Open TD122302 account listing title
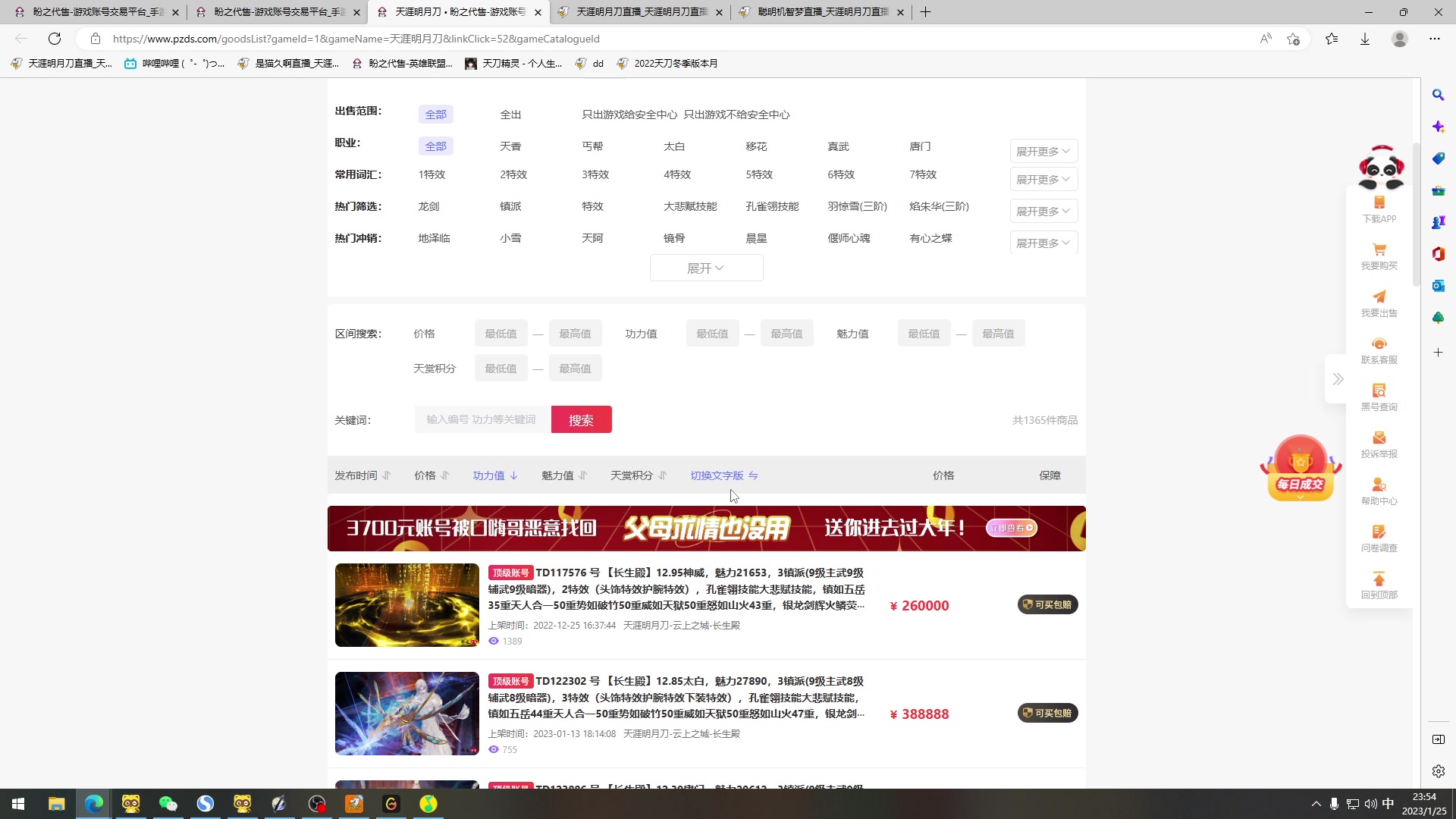The width and height of the screenshot is (1456, 819). pyautogui.click(x=676, y=697)
